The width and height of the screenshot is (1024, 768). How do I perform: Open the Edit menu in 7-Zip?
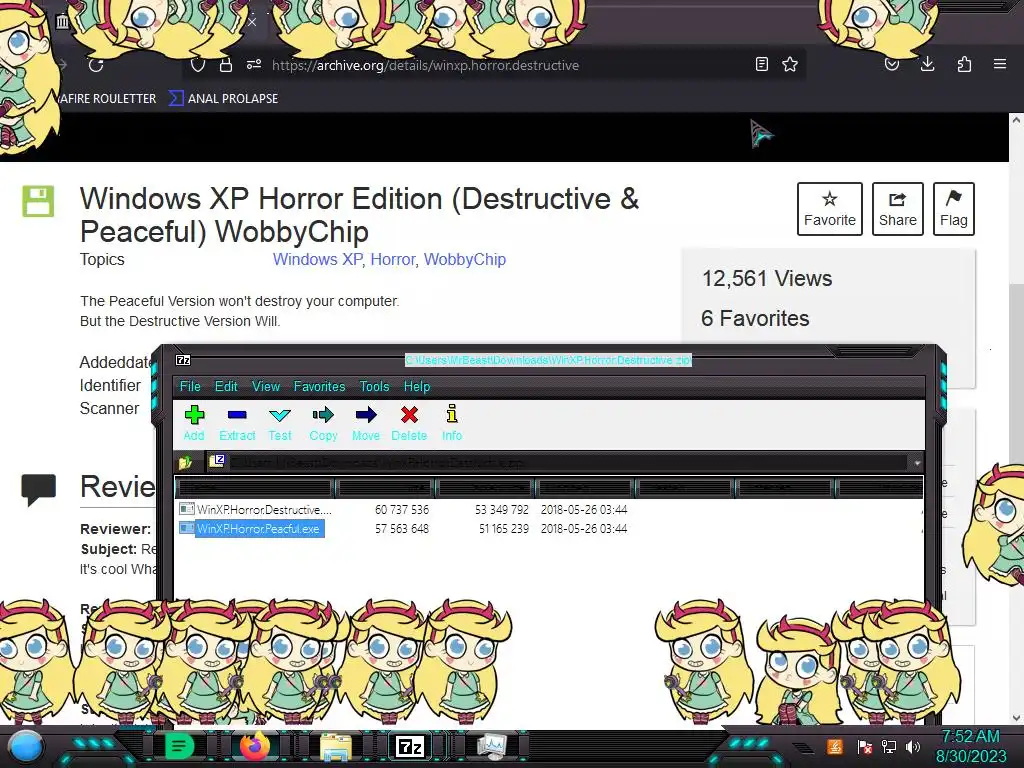click(226, 386)
